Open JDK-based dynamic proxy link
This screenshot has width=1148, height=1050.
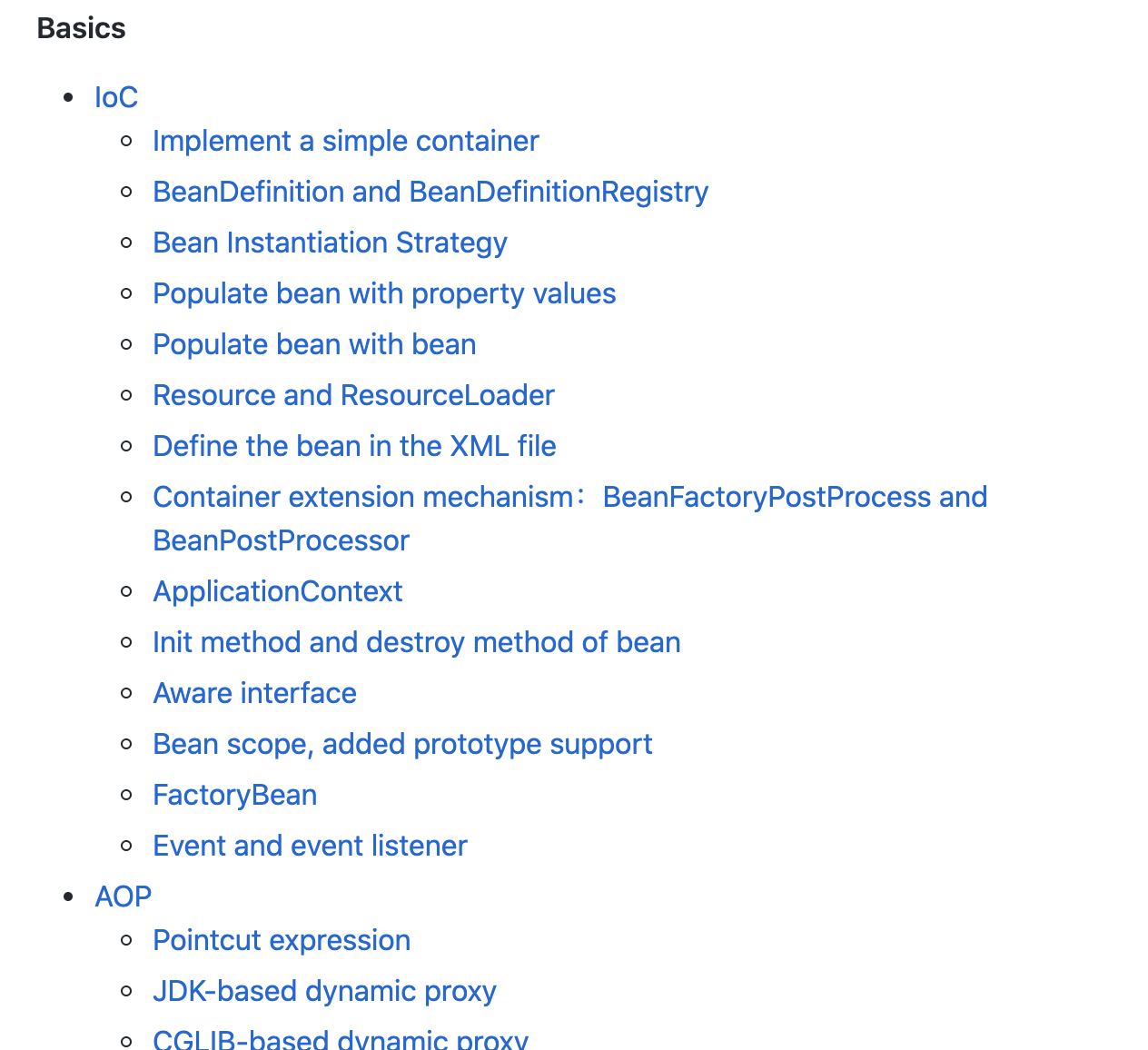324,991
